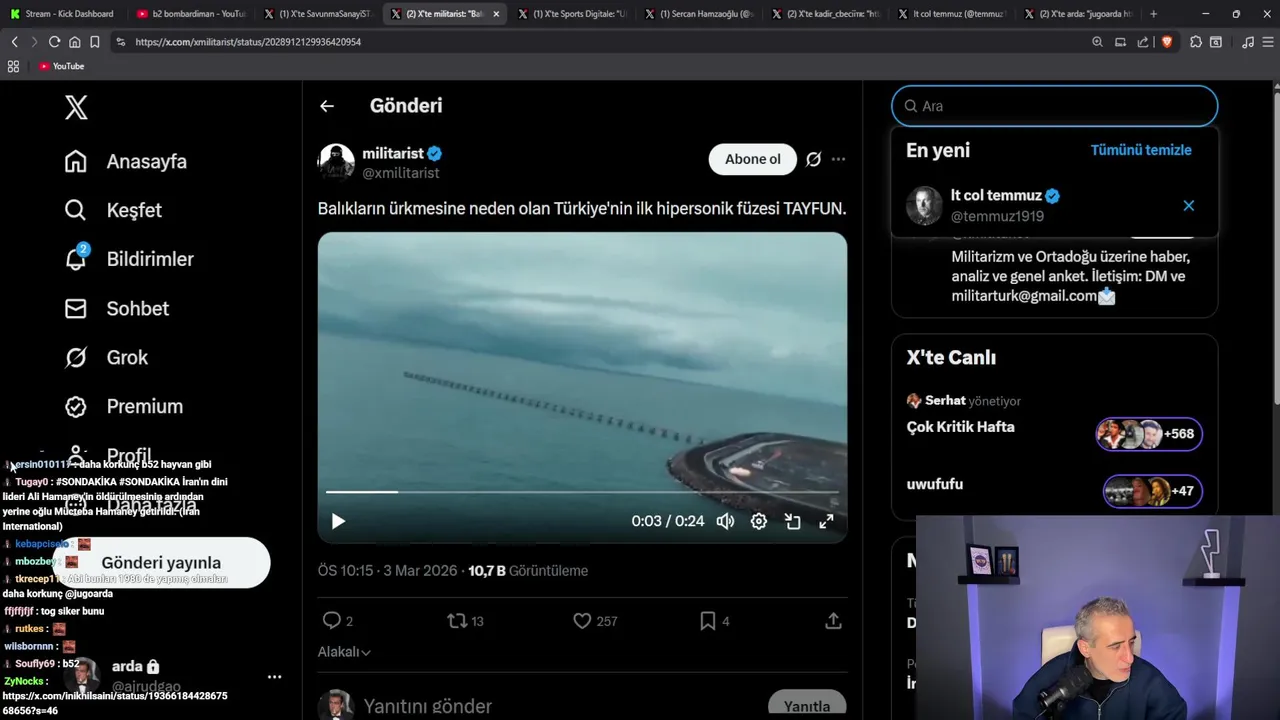The width and height of the screenshot is (1280, 720).
Task: Open browser extensions puzzle icon
Action: click(1195, 42)
